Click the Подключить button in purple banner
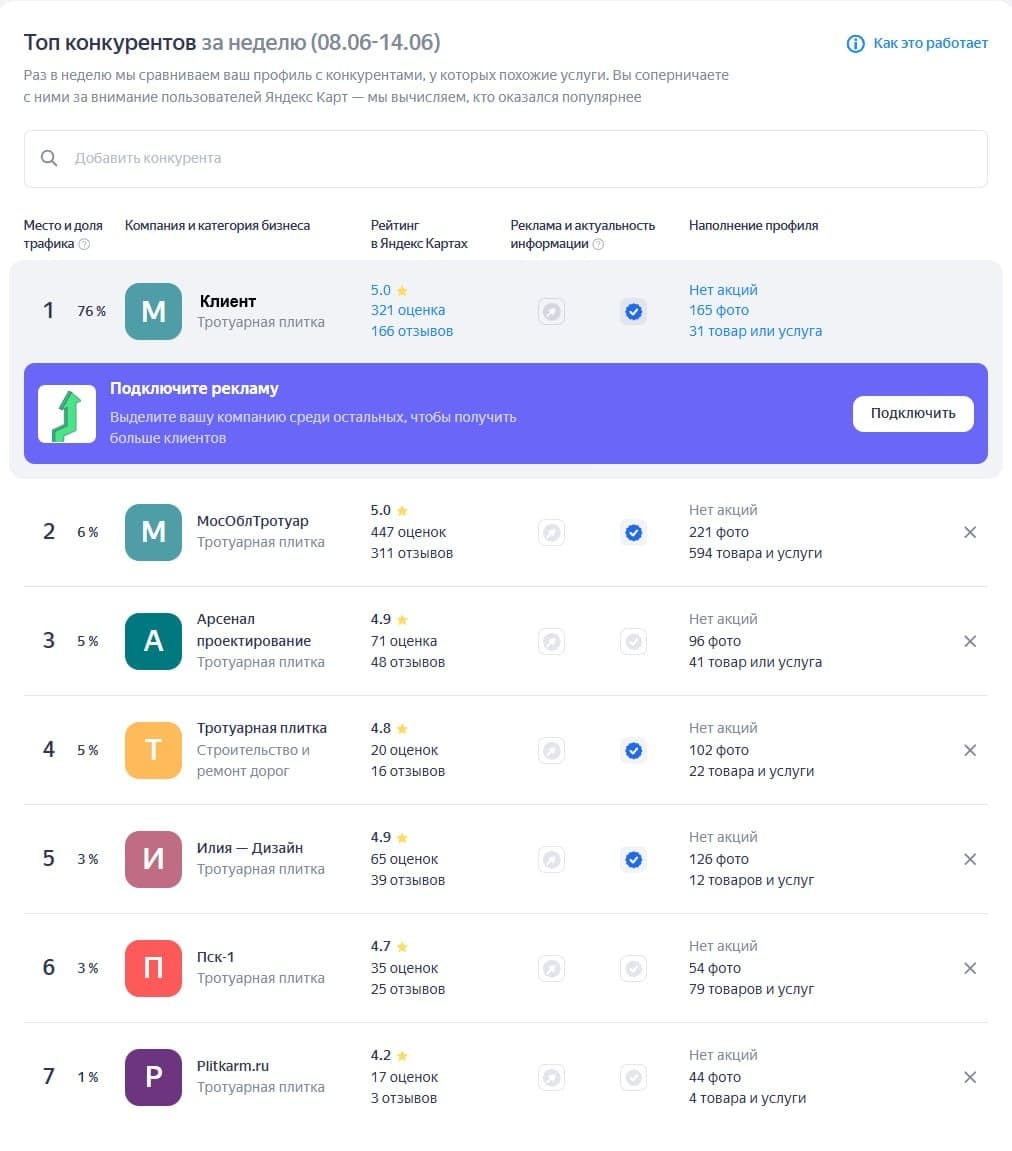1012x1151 pixels. [913, 414]
